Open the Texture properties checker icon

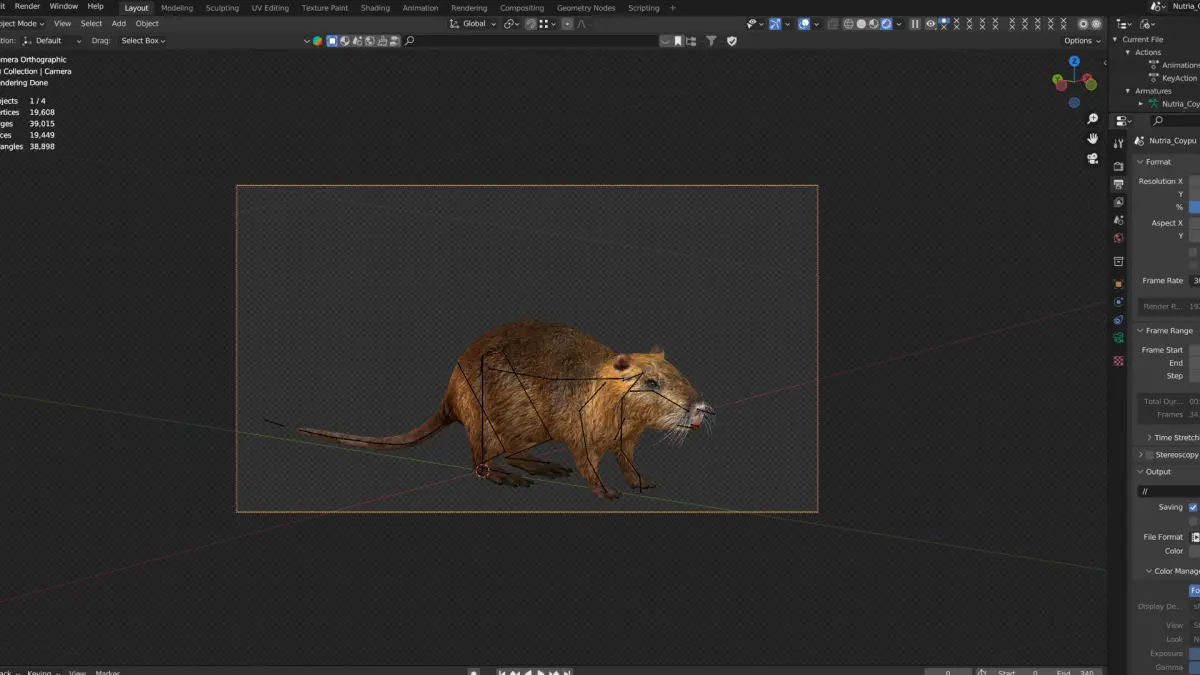[x=1118, y=362]
